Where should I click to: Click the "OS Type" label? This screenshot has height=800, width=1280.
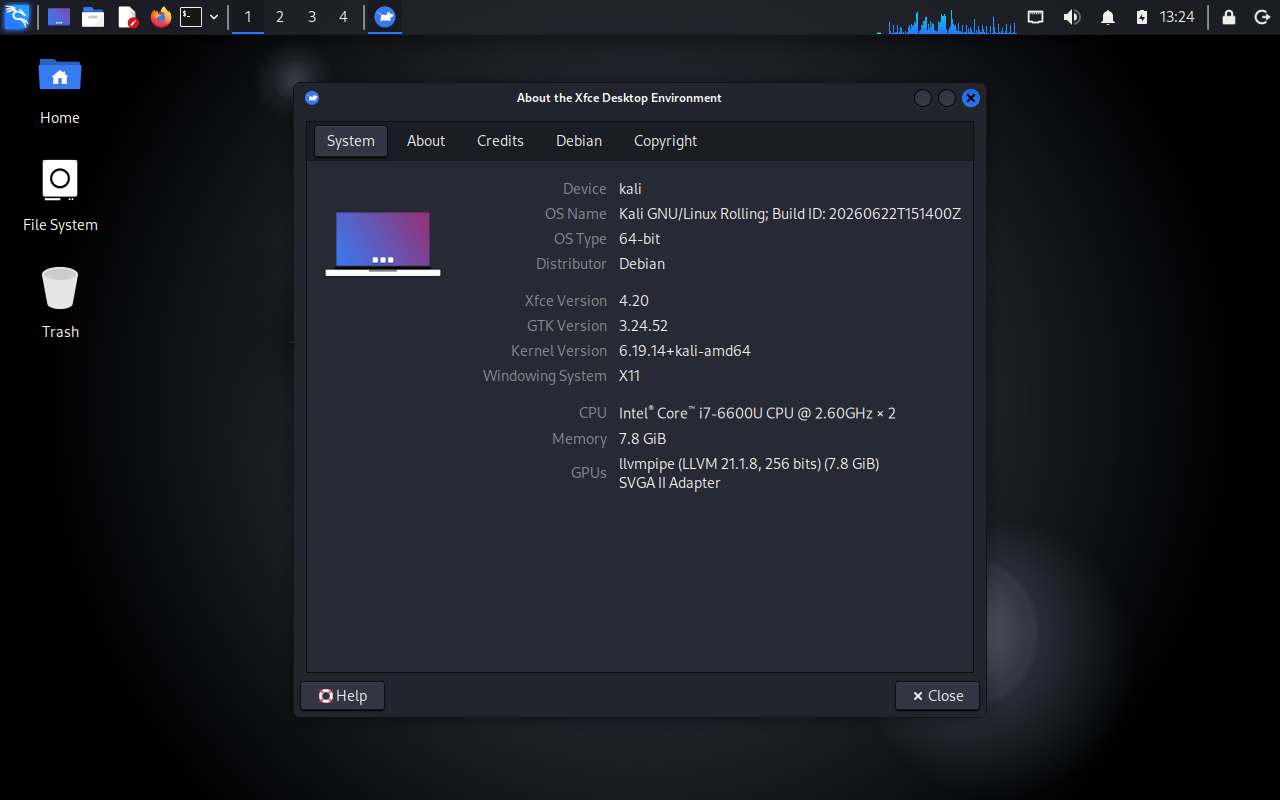click(x=580, y=239)
